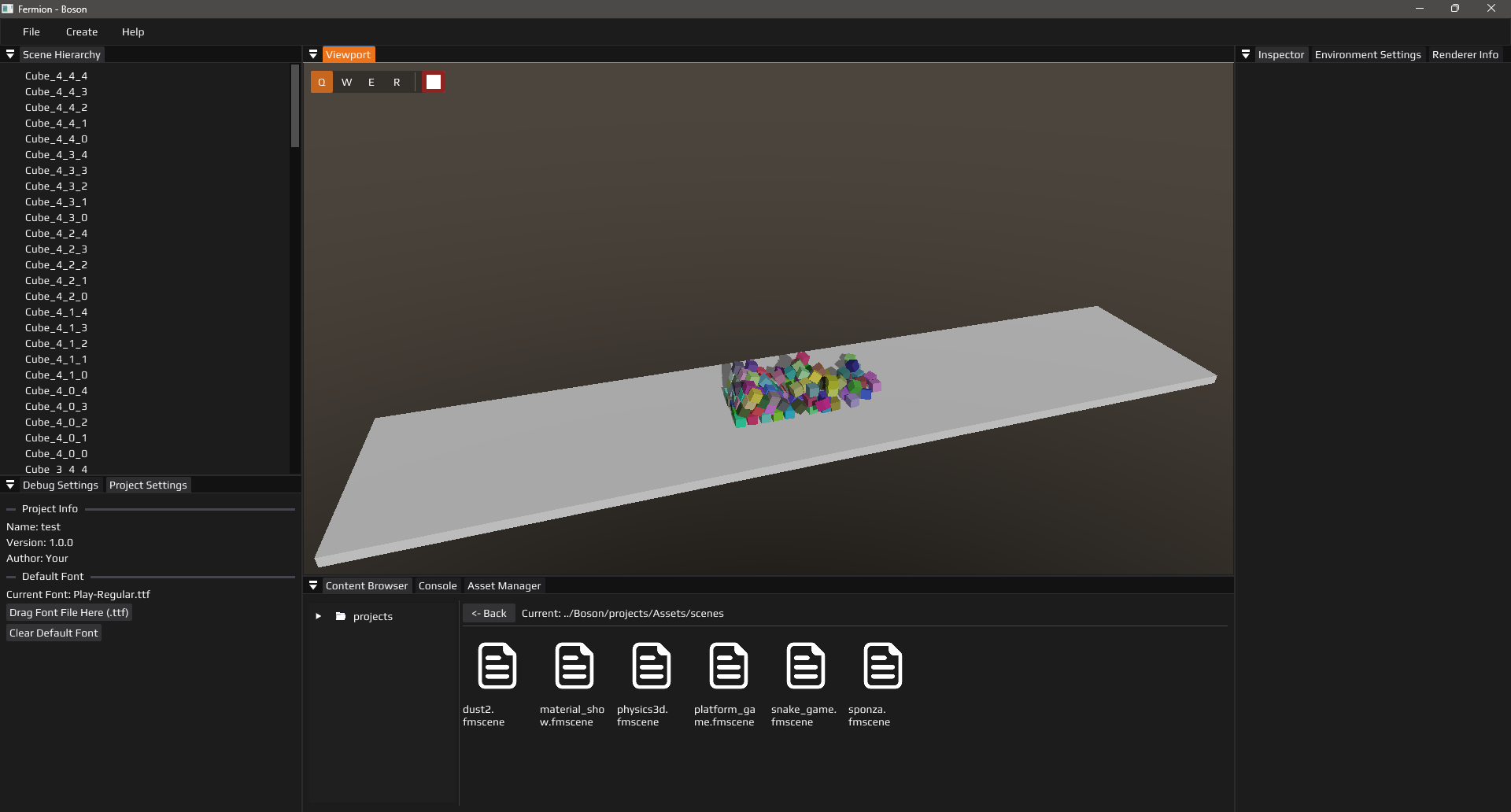The width and height of the screenshot is (1511, 812).
Task: Open the Viewport panel dropdown arrow
Action: [313, 54]
